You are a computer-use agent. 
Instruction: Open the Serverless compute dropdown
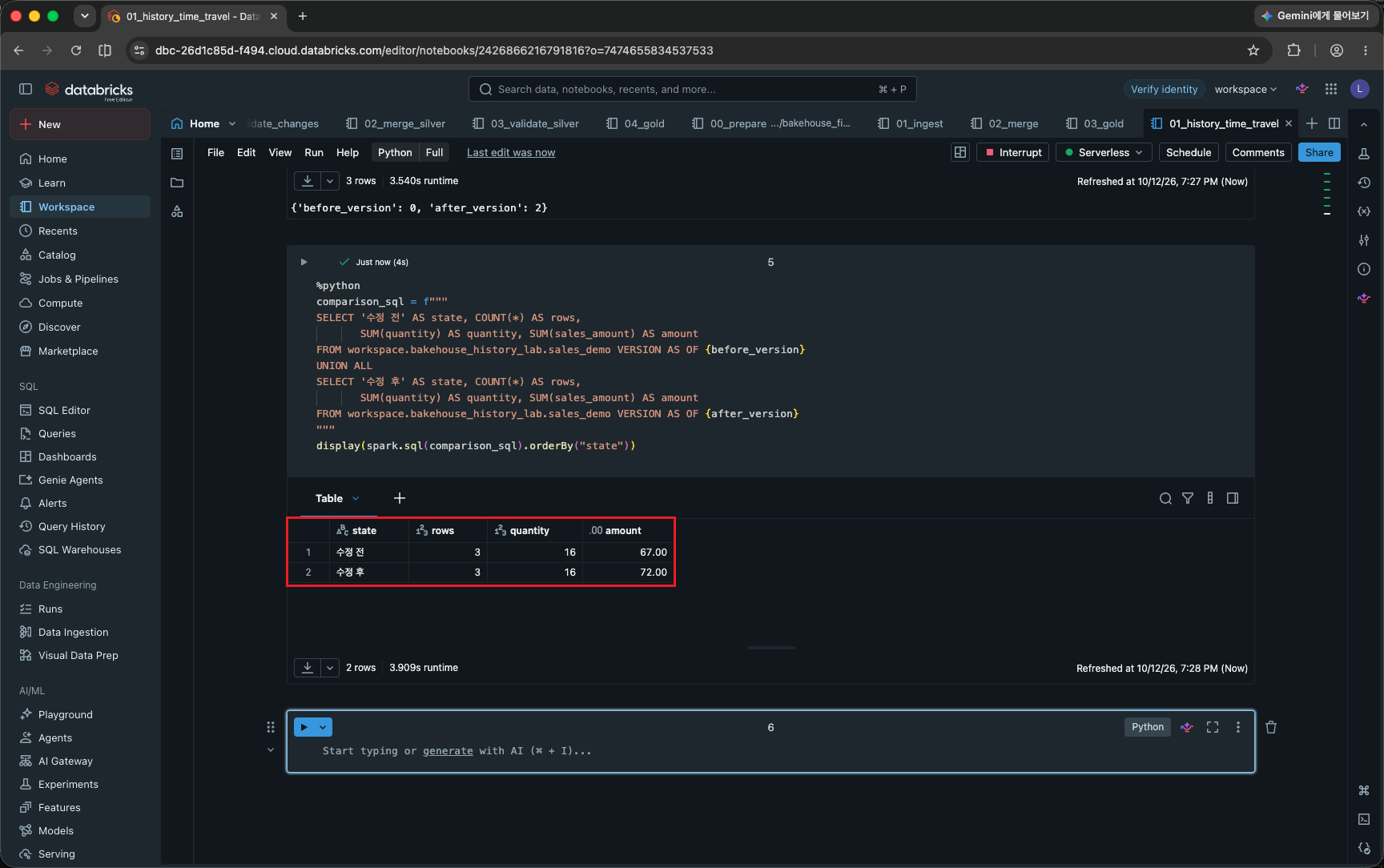pyautogui.click(x=1104, y=152)
